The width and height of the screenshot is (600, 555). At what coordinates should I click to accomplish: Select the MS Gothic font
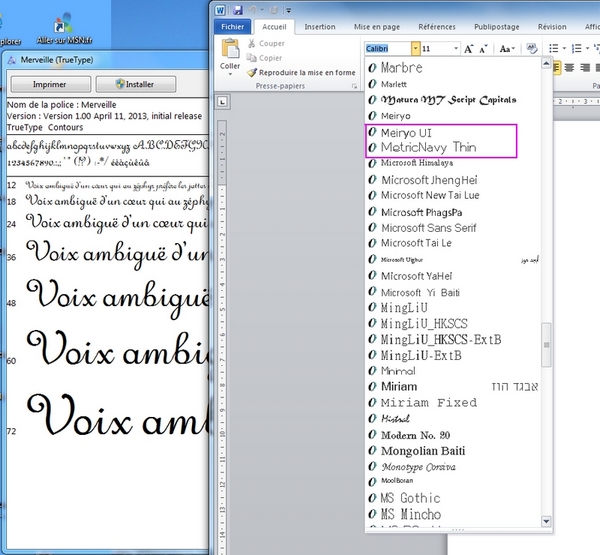[453, 498]
